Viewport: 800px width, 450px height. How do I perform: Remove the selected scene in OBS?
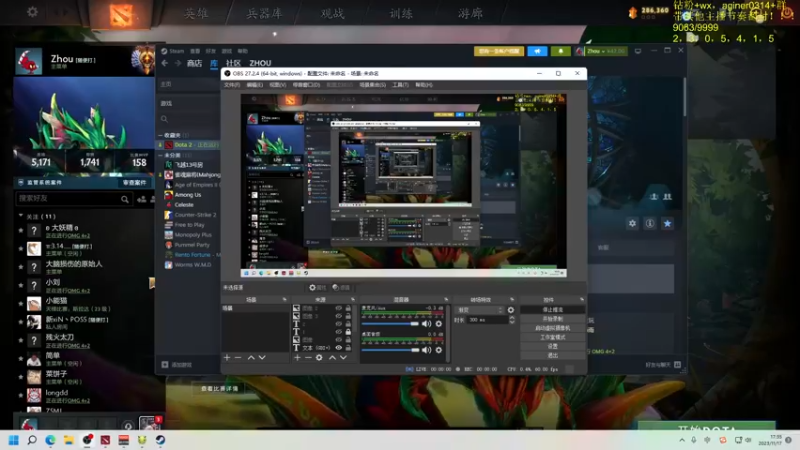238,358
